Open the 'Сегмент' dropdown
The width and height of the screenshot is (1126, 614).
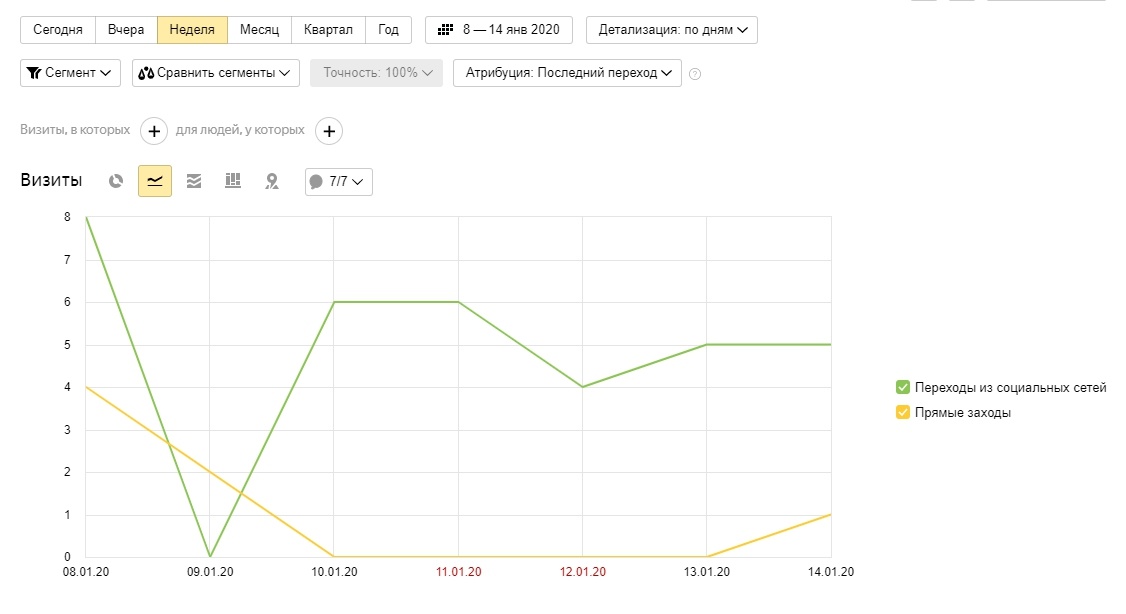(x=70, y=73)
